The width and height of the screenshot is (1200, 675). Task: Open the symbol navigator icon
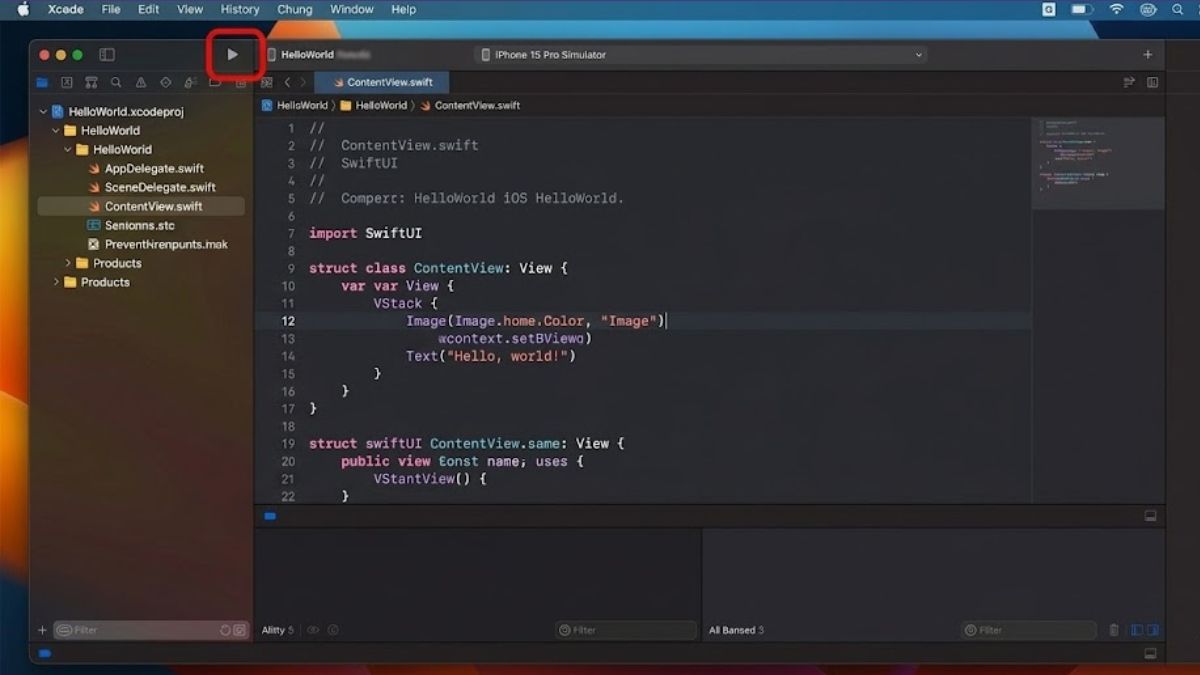[x=91, y=83]
